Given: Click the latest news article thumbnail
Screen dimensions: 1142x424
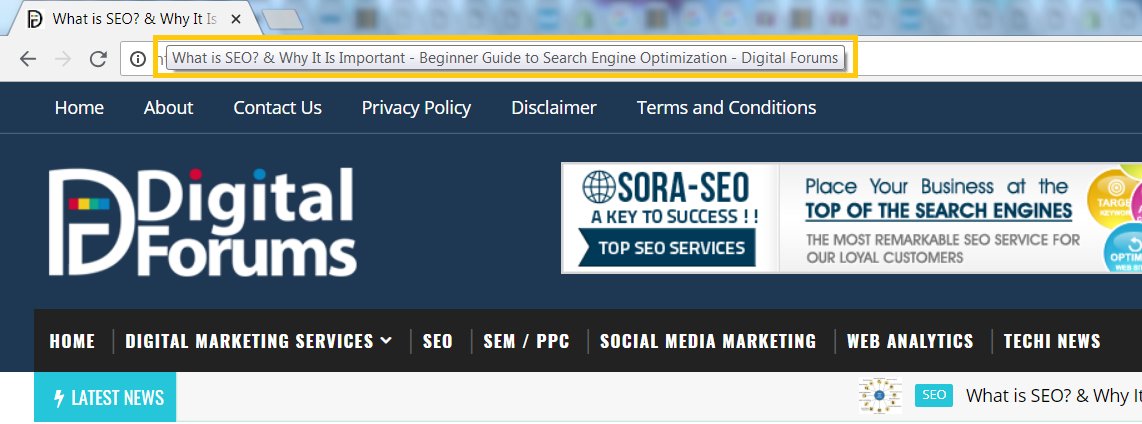Looking at the screenshot, I should click(x=880, y=396).
